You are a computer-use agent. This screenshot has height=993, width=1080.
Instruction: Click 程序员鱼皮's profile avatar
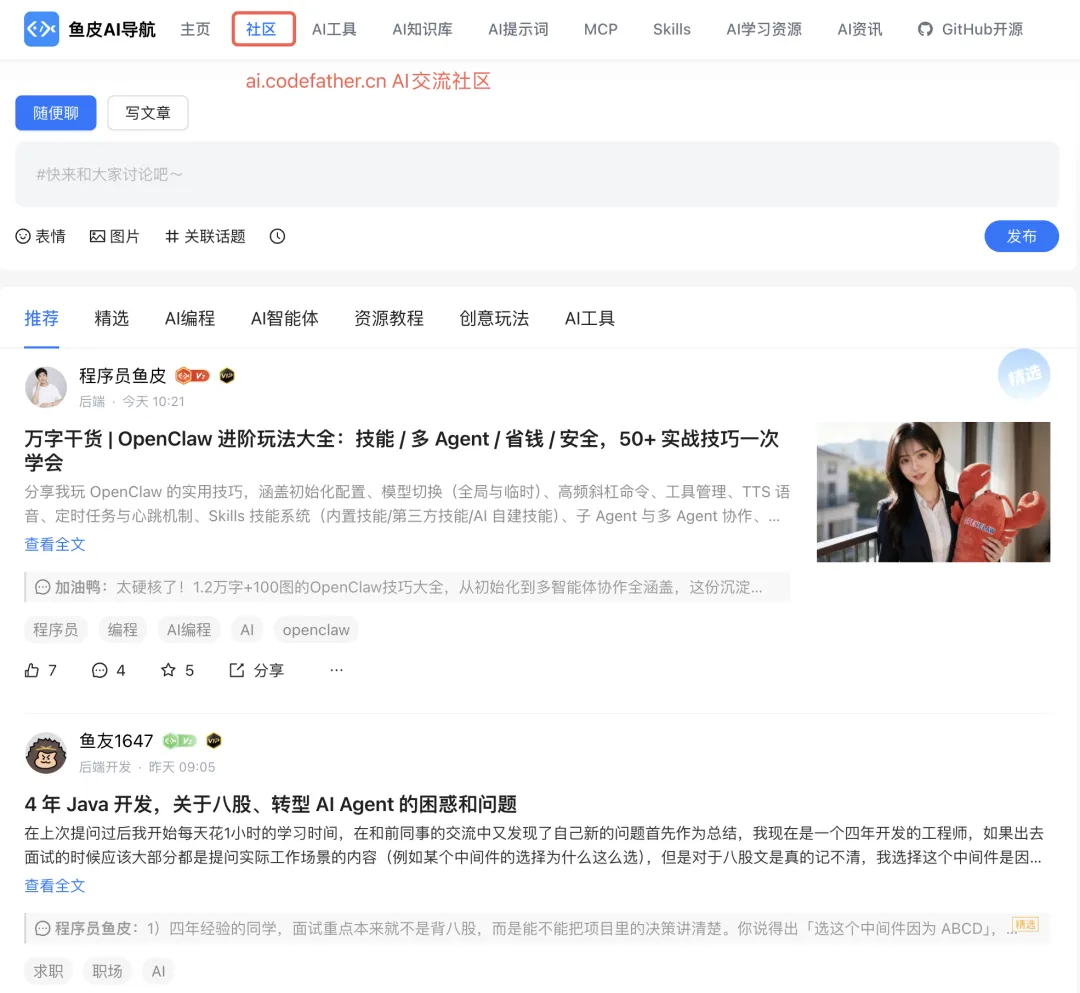(x=45, y=386)
